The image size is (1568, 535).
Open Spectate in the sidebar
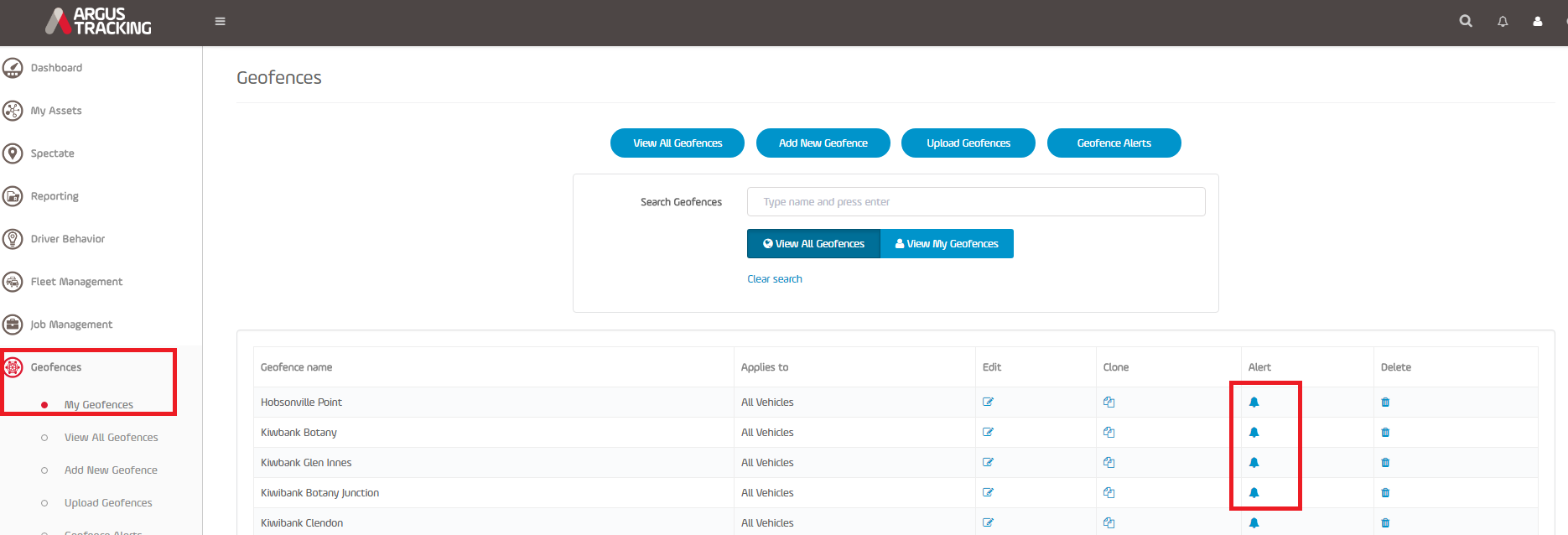[52, 153]
